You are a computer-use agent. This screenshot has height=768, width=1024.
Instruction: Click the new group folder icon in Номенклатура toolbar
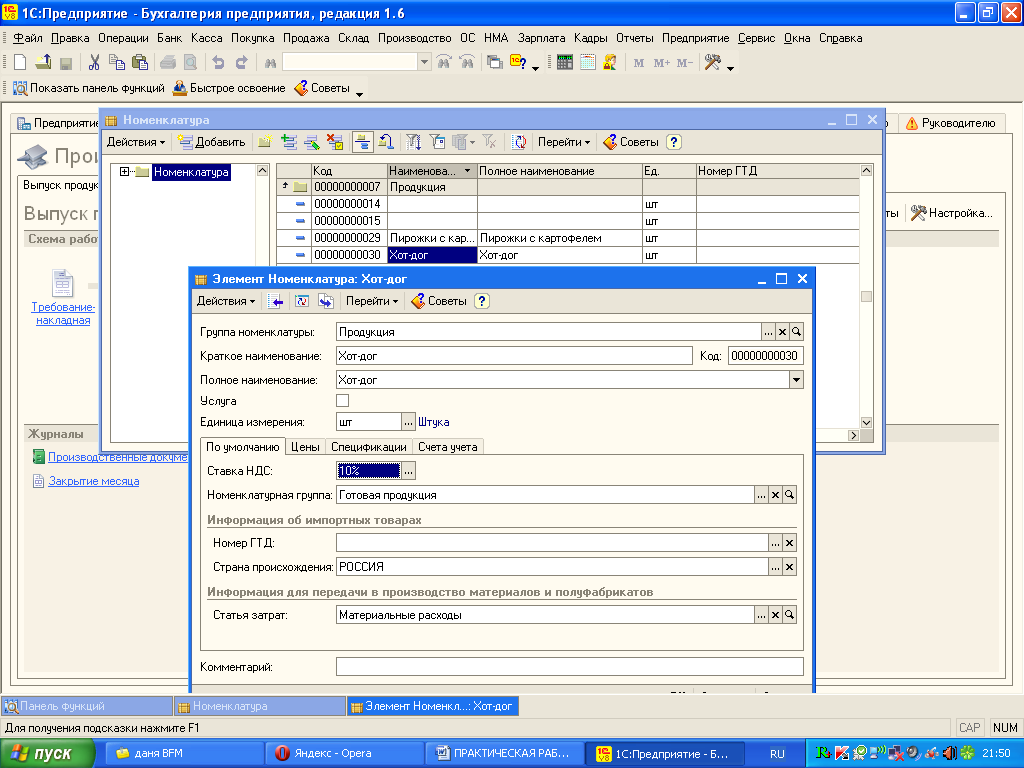[264, 142]
